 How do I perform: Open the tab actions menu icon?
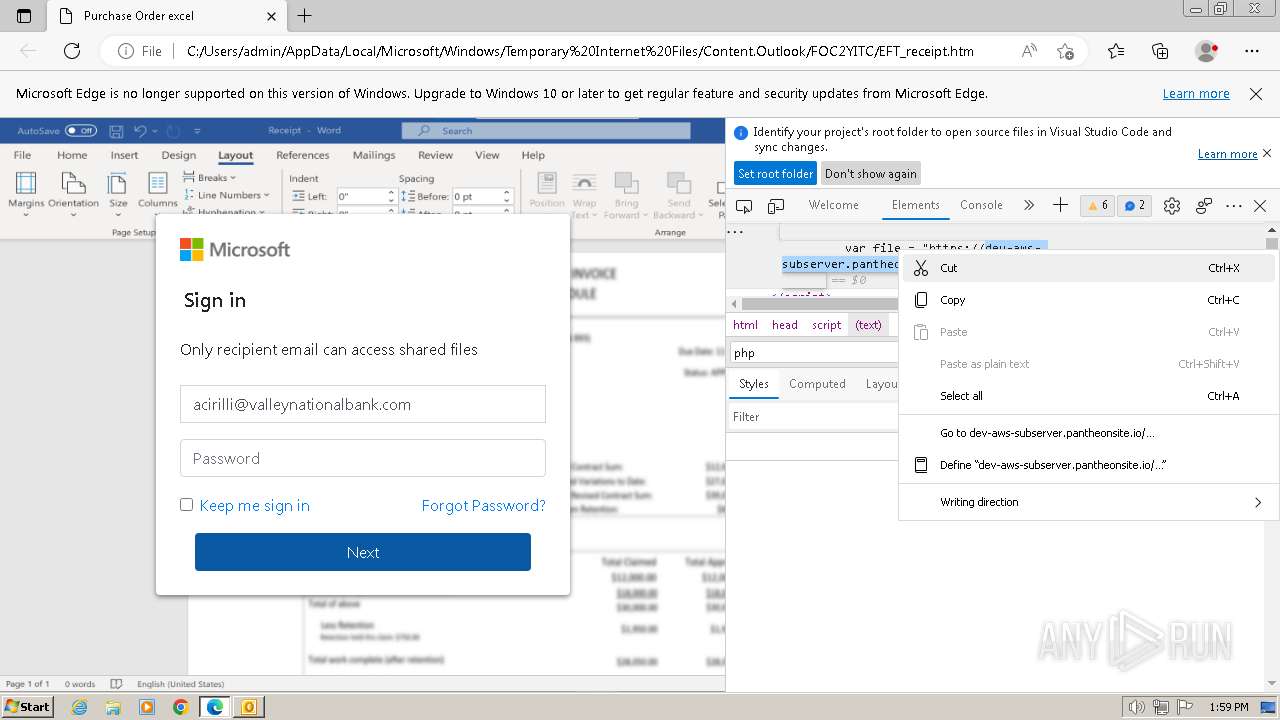pyautogui.click(x=24, y=16)
